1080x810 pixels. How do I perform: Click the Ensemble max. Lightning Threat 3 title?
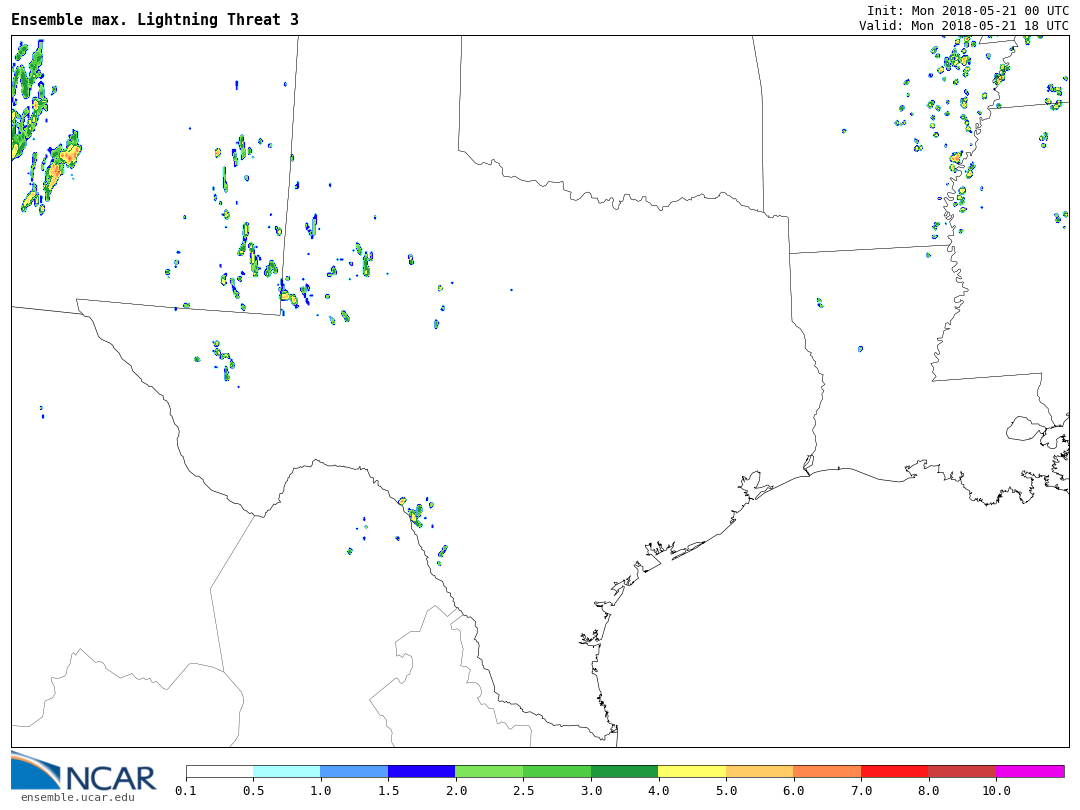point(155,20)
